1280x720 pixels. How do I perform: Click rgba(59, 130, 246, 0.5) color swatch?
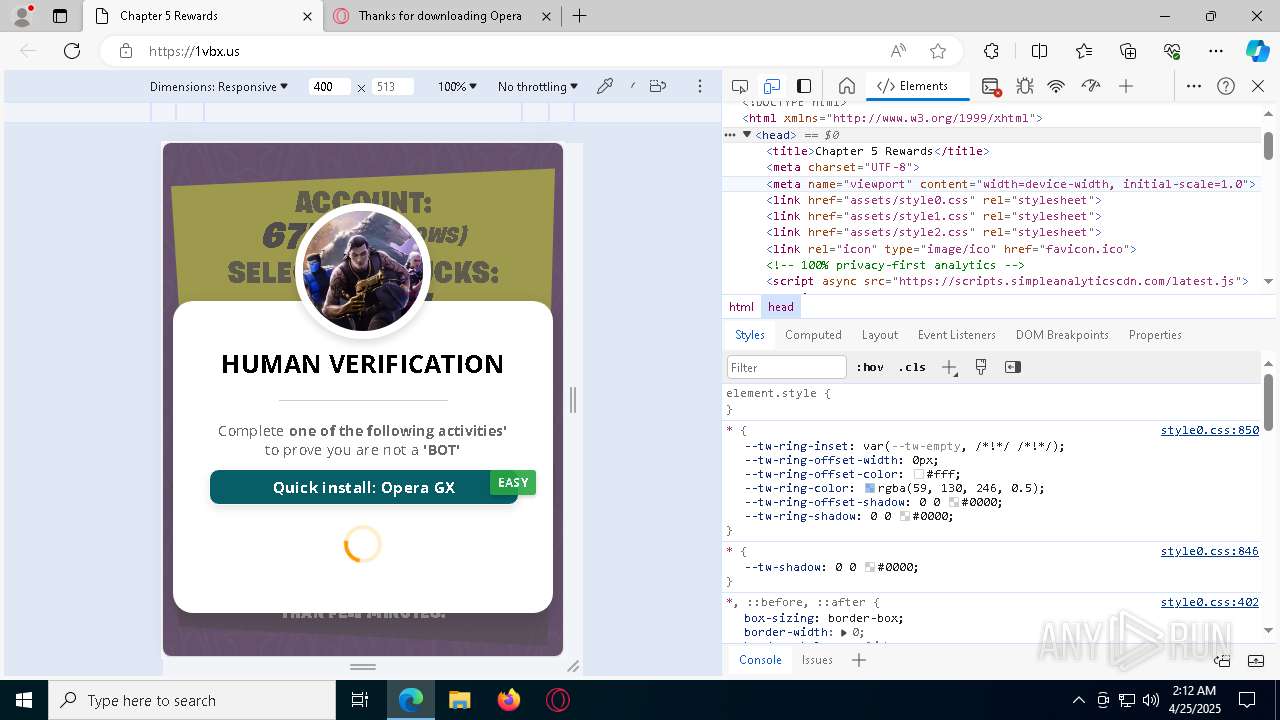click(x=870, y=489)
